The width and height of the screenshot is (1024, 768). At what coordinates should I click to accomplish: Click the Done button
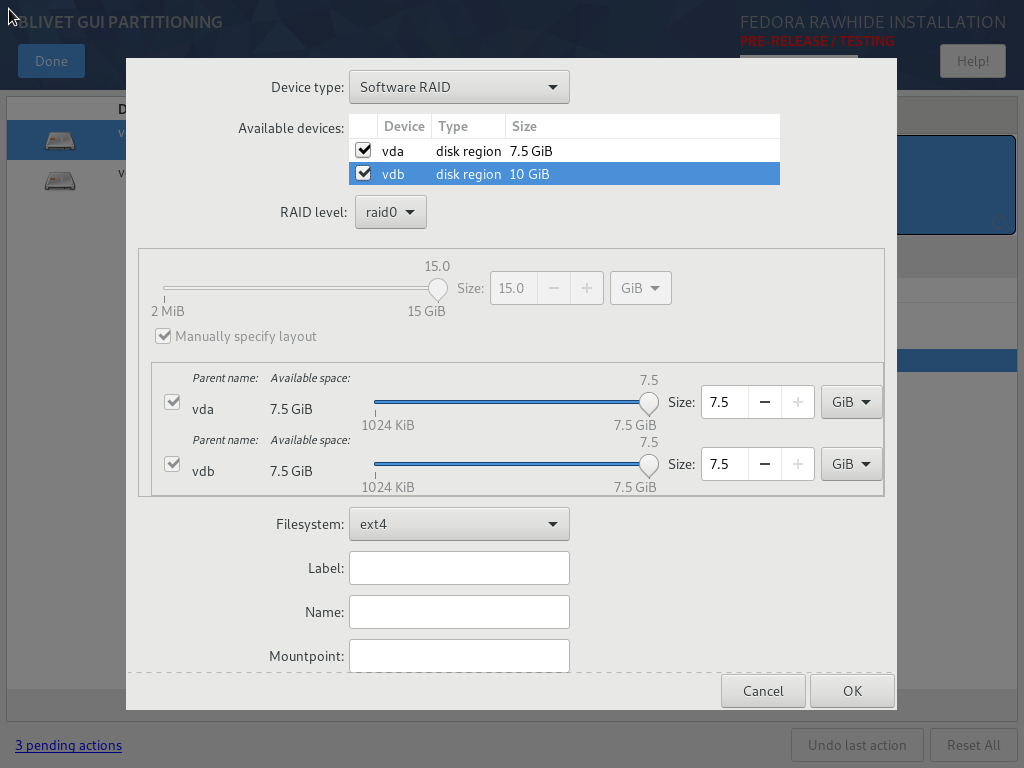click(x=52, y=61)
